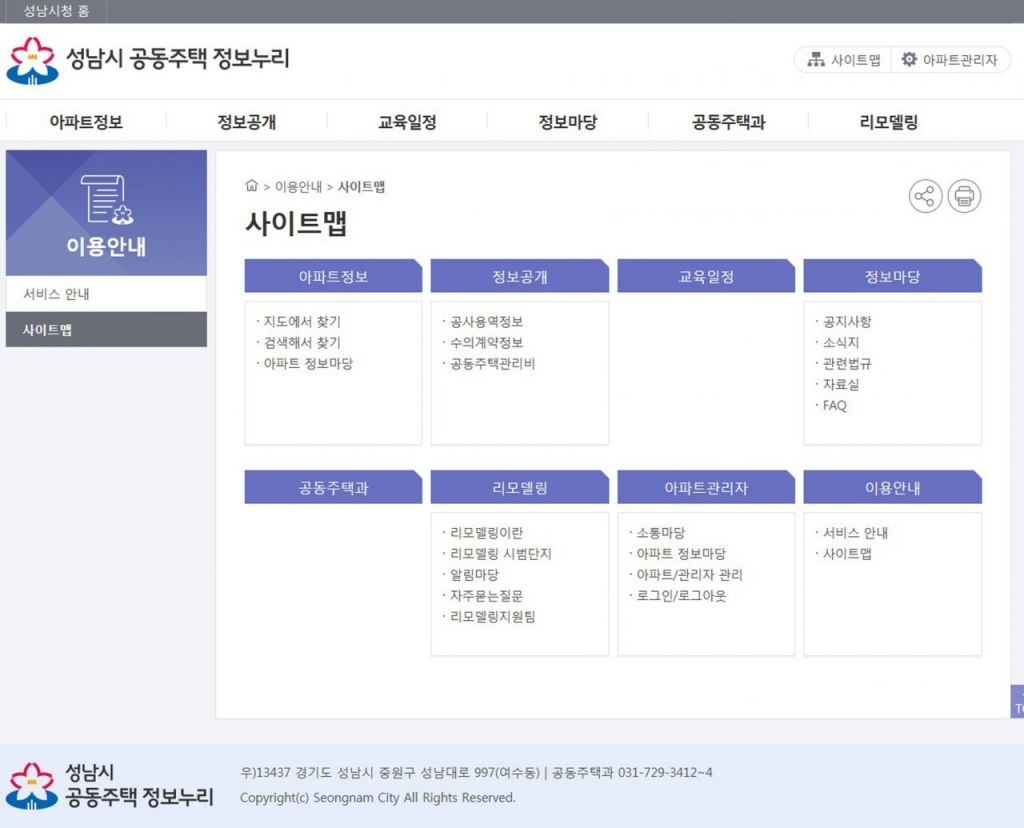1024x828 pixels.
Task: Open 사이트맵 button in top right
Action: point(844,60)
